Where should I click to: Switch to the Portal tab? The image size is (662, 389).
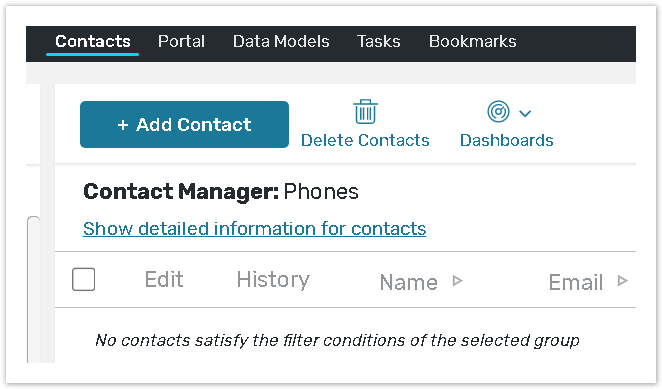182,41
